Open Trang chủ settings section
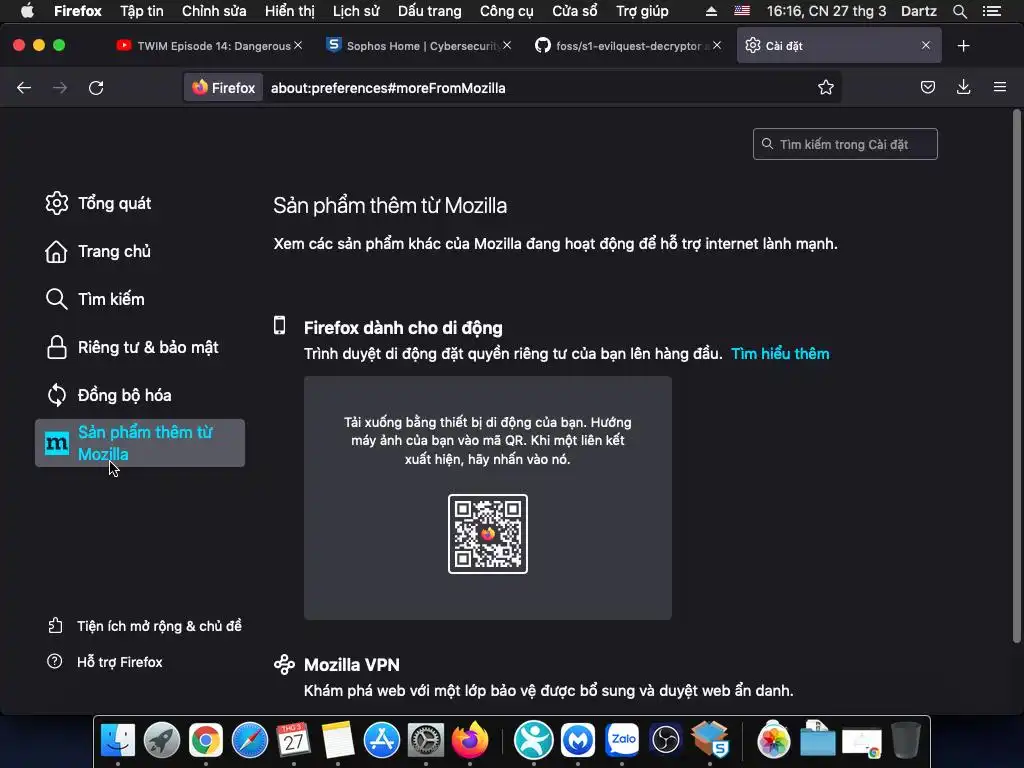Viewport: 1024px width, 768px height. point(98,251)
